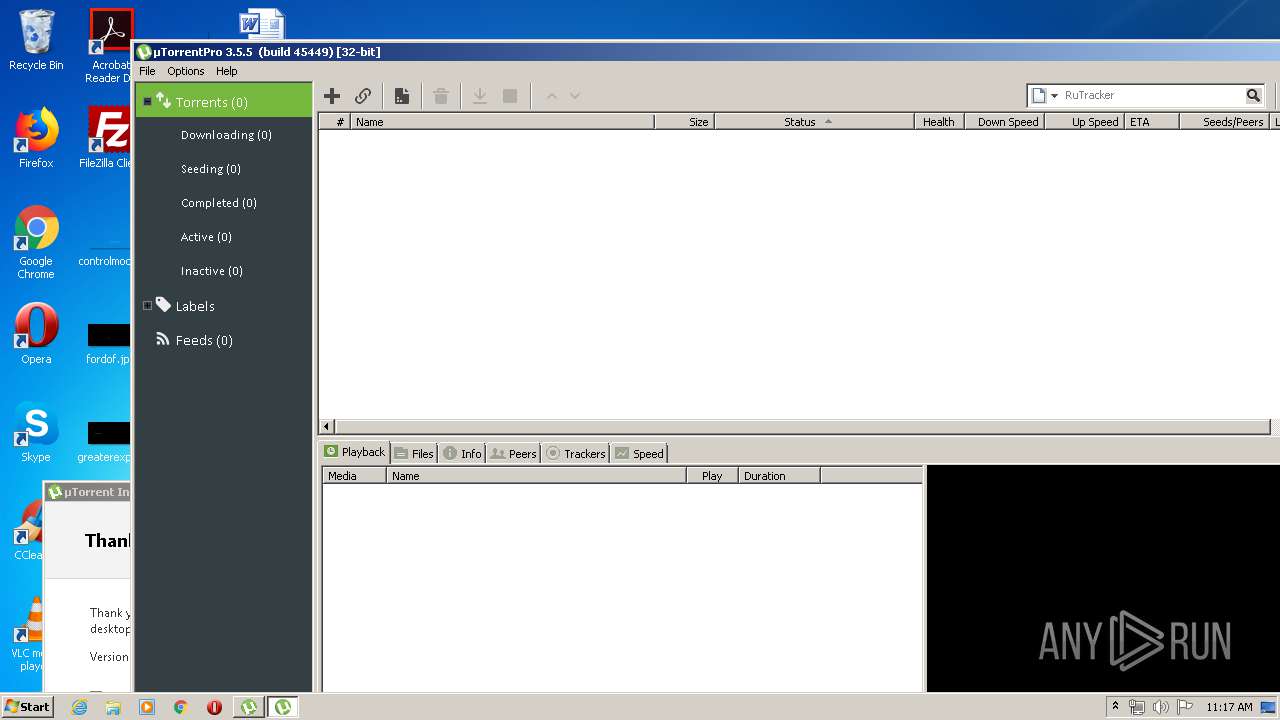
Task: Switch to the Speed tab
Action: click(639, 454)
